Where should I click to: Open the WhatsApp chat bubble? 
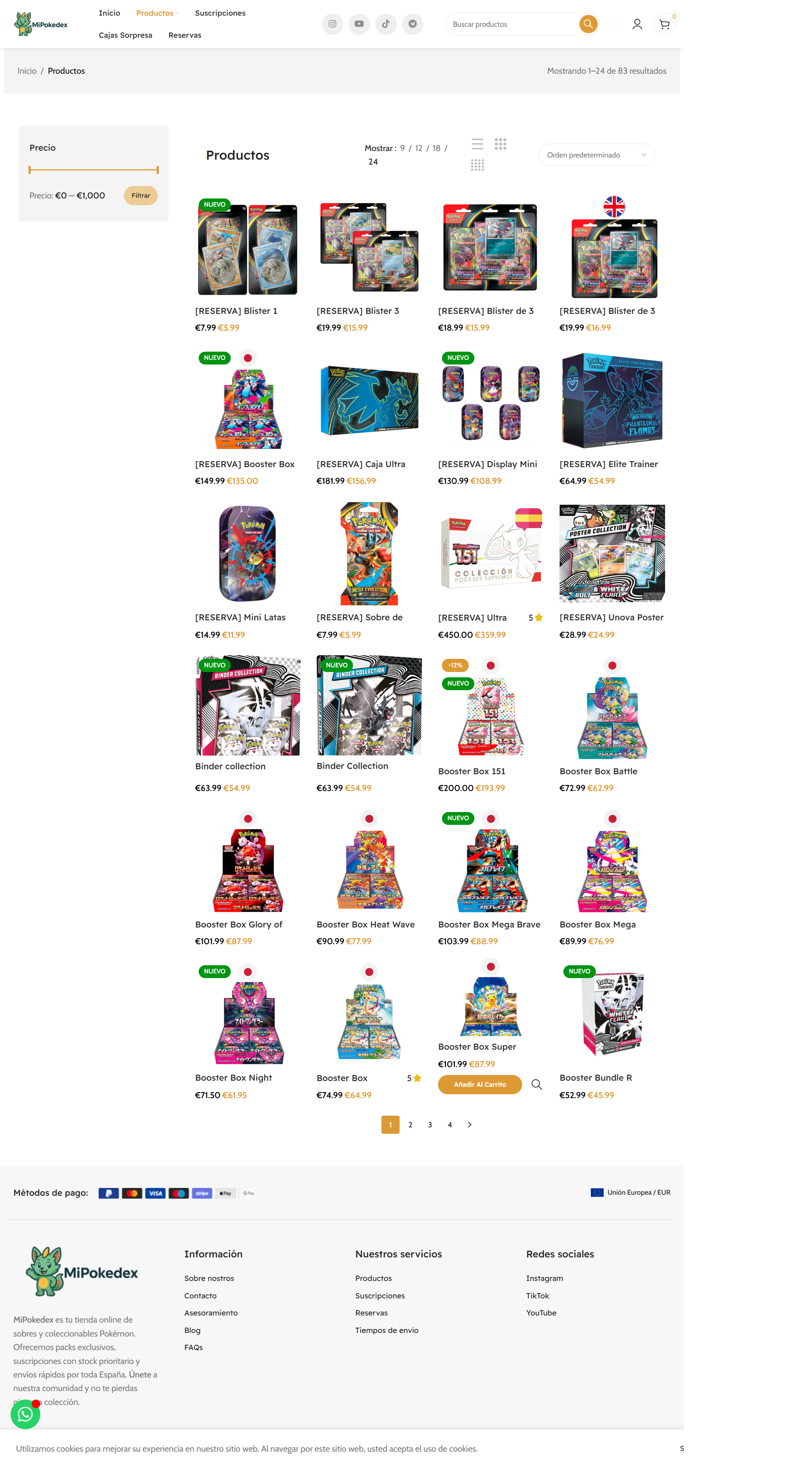[x=25, y=1414]
